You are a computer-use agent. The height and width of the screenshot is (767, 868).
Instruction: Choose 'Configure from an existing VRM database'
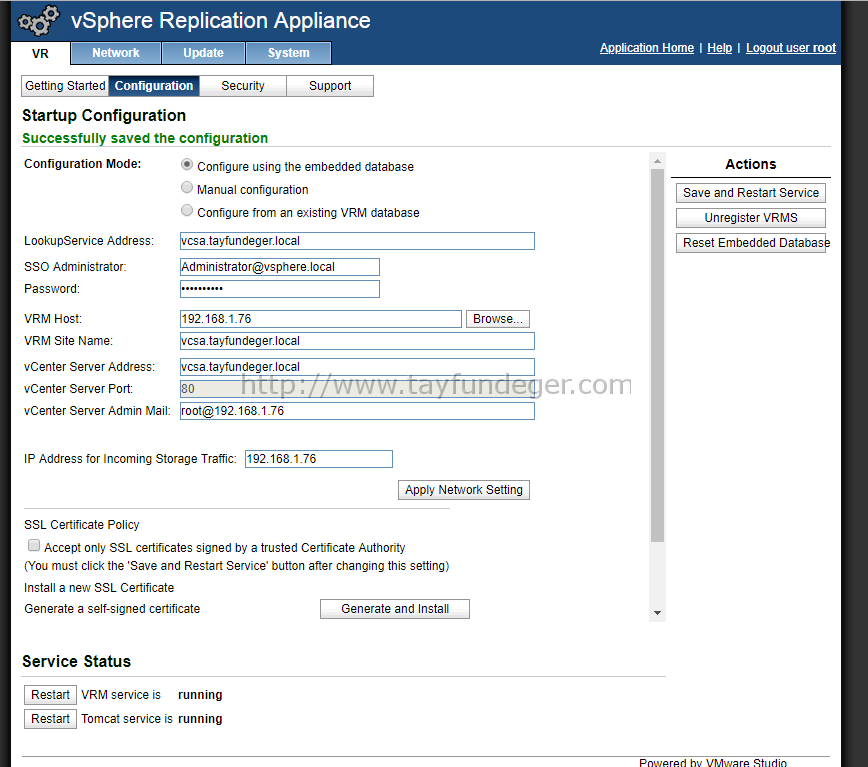point(187,210)
